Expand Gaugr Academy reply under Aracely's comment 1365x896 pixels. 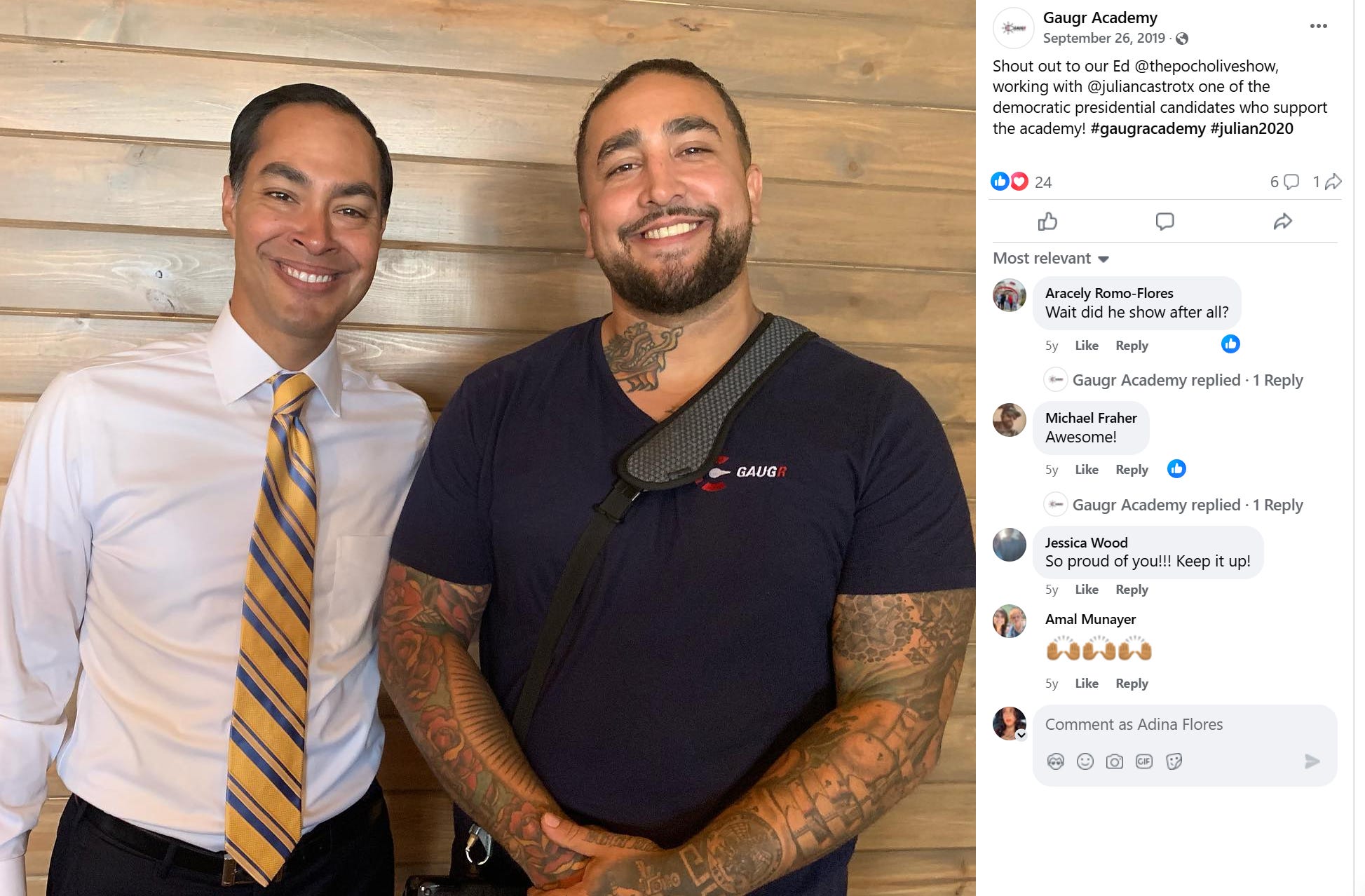coord(1187,380)
